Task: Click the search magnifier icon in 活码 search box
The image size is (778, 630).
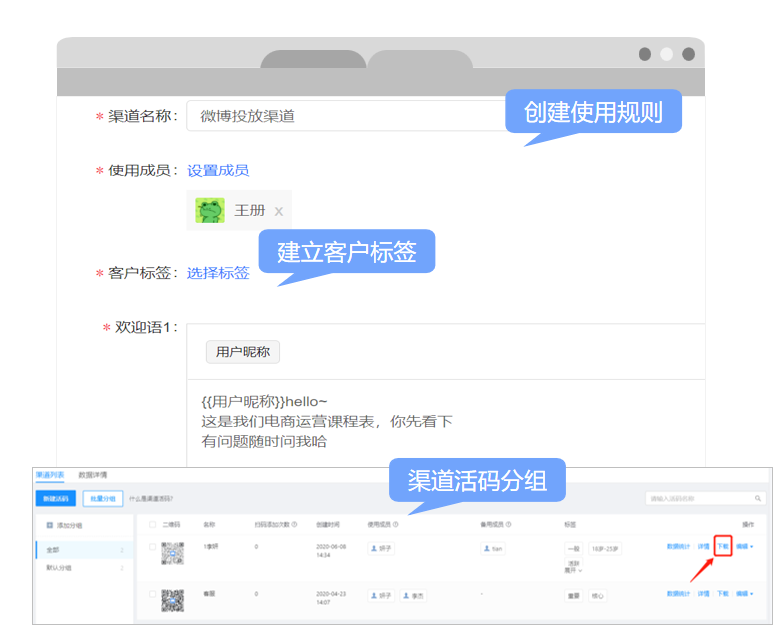Action: pyautogui.click(x=758, y=497)
